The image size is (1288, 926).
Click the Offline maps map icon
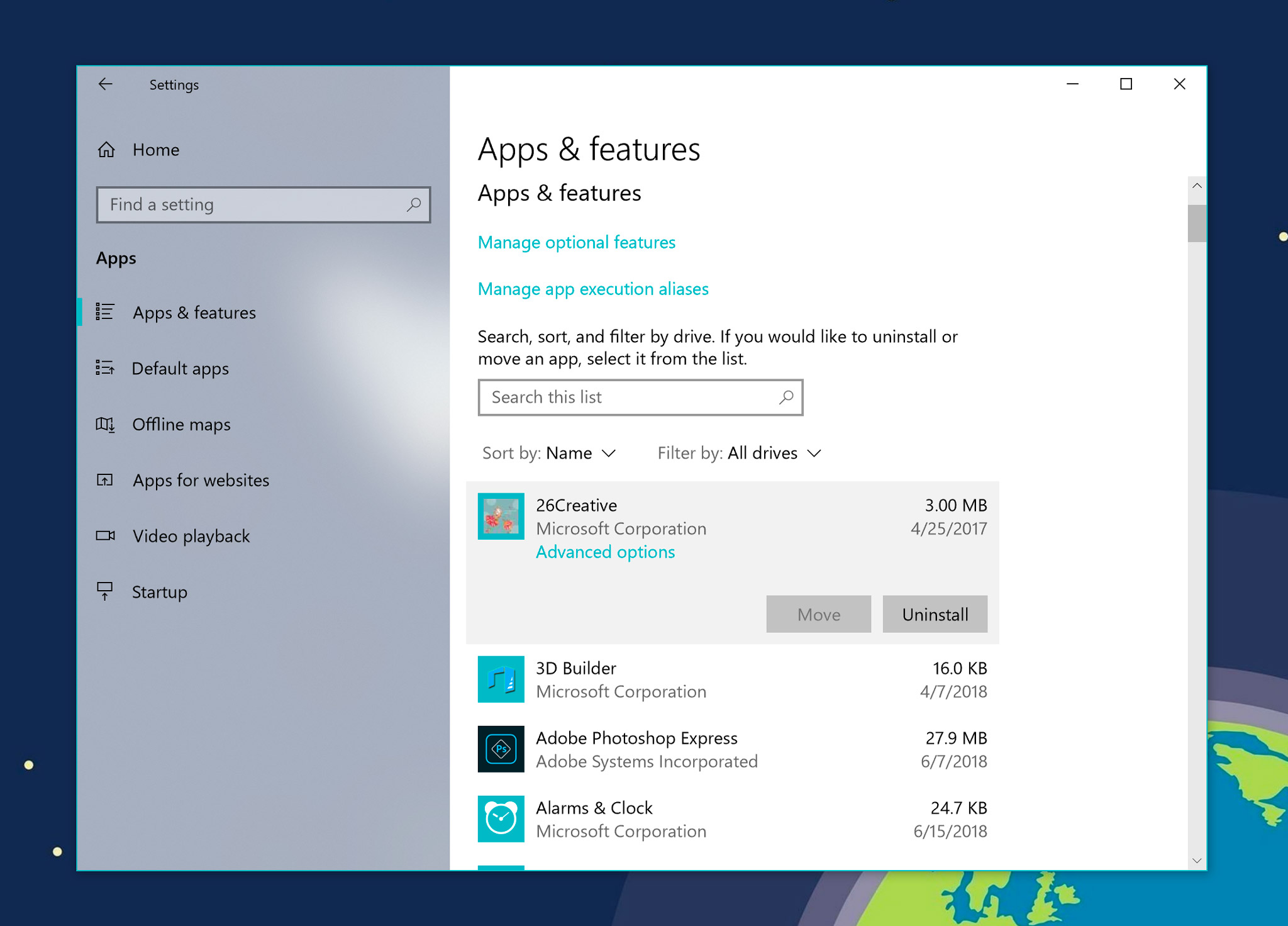(x=105, y=424)
